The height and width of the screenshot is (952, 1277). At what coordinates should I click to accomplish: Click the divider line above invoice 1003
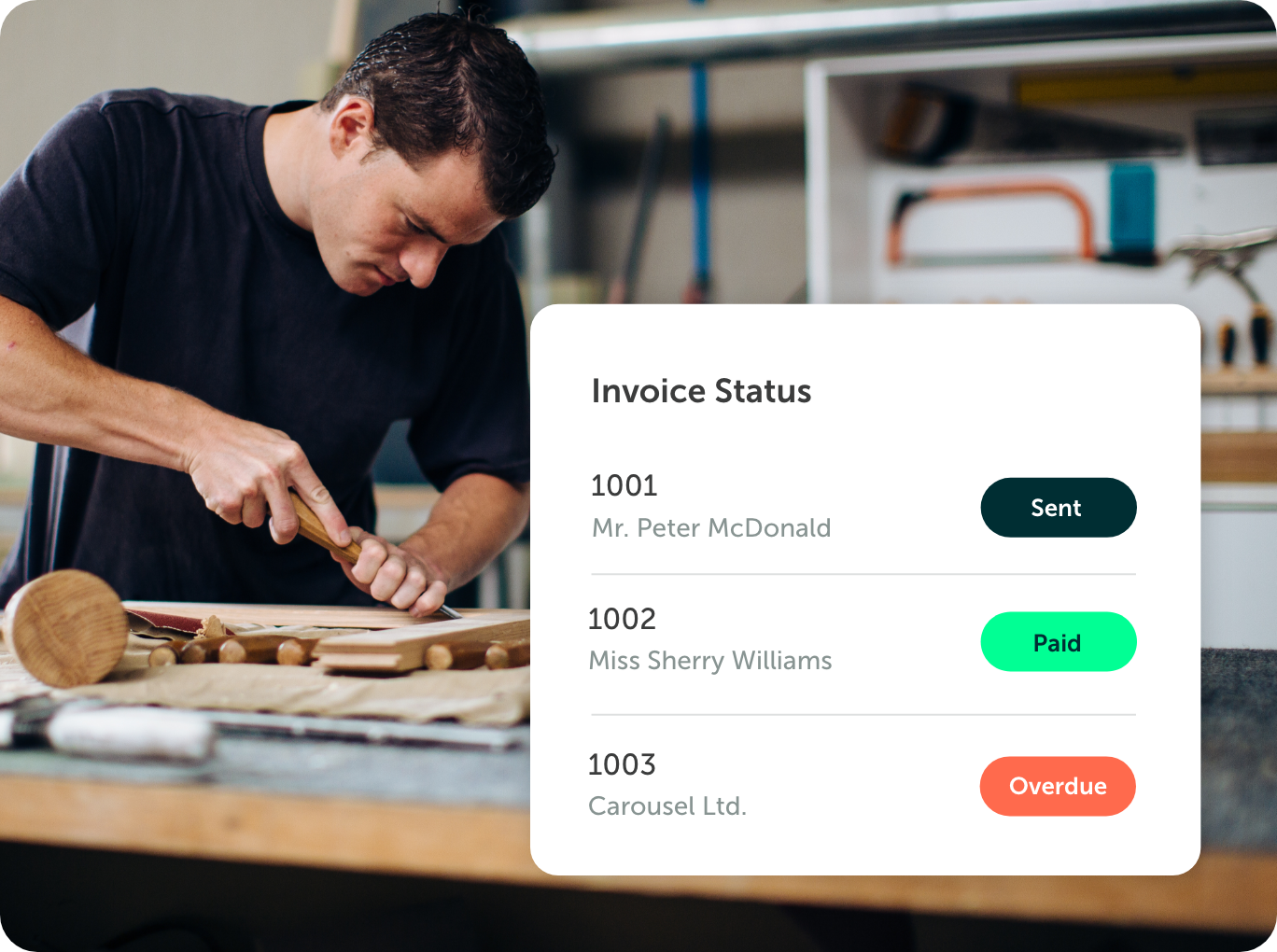coord(863,715)
